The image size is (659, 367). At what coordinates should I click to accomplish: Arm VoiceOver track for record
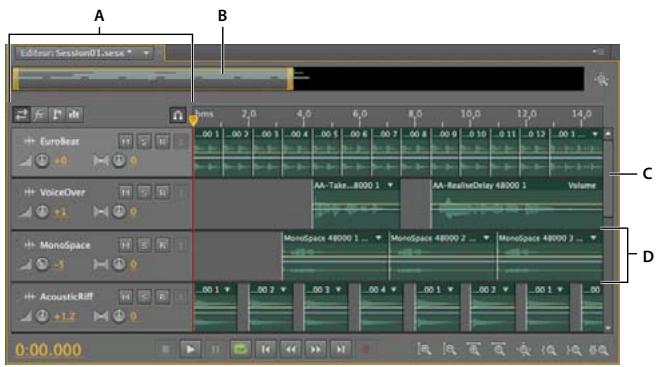click(162, 193)
